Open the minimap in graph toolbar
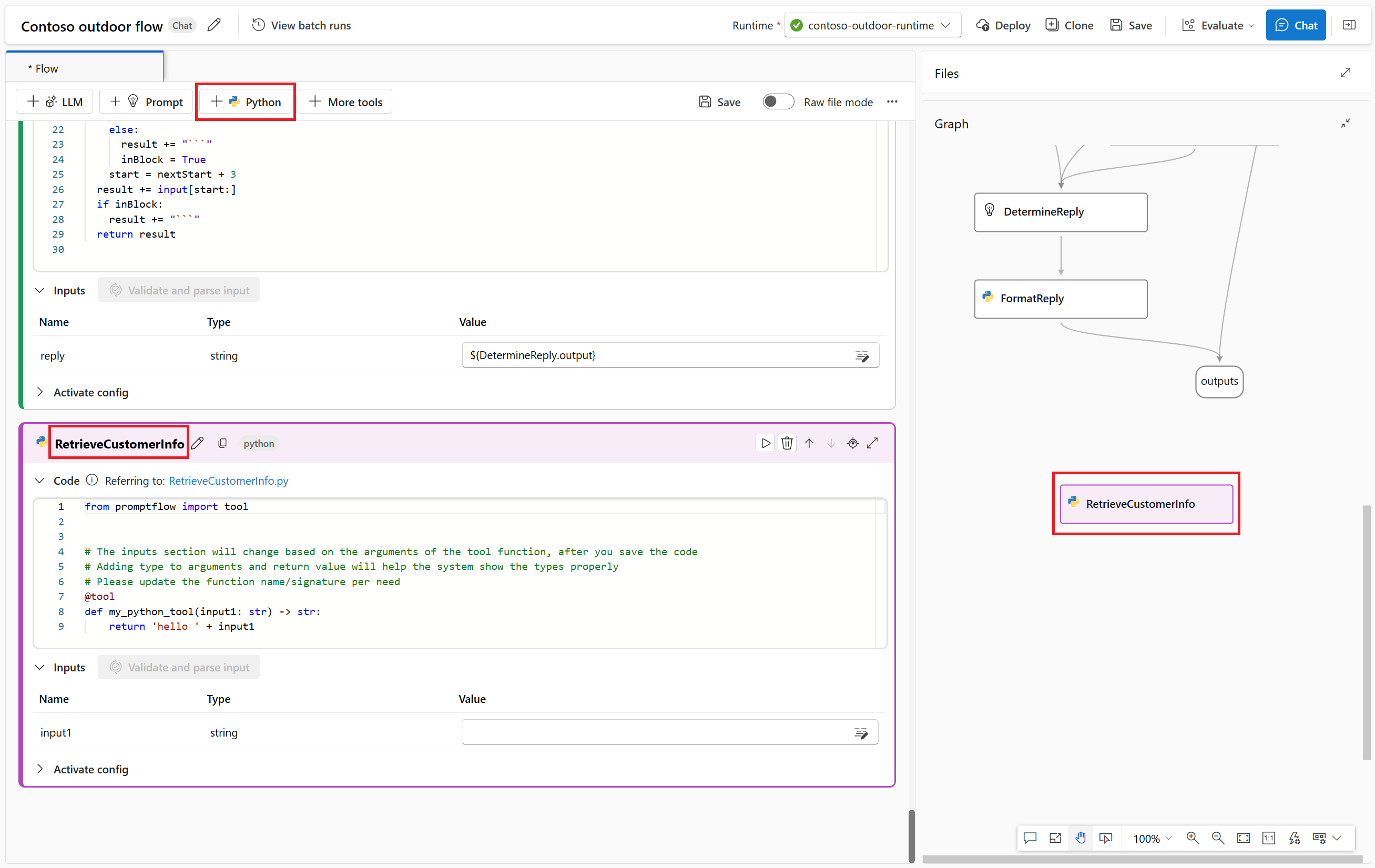Image resolution: width=1375 pixels, height=868 pixels. coord(1055,838)
